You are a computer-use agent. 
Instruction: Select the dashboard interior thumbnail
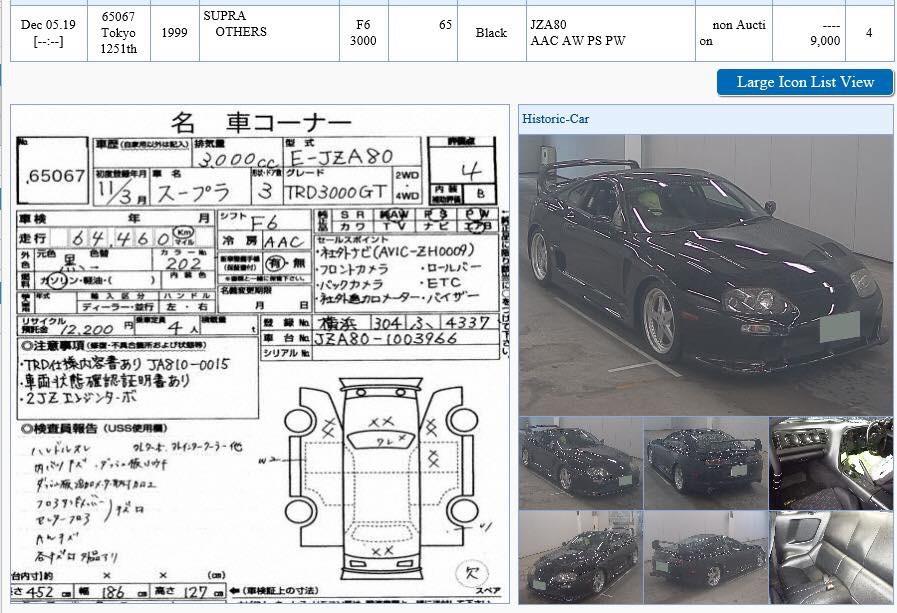click(x=830, y=463)
